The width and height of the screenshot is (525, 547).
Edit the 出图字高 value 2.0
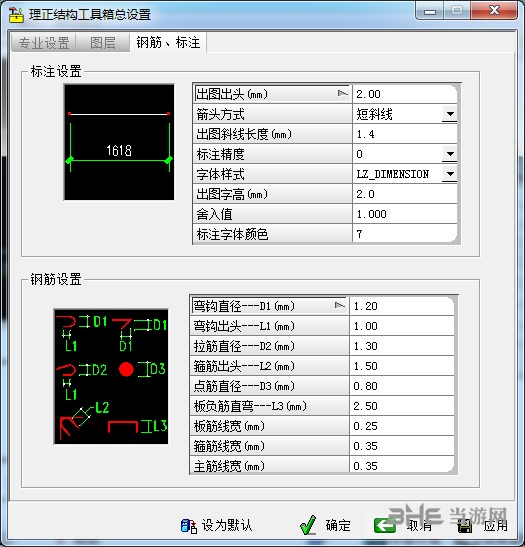pos(405,194)
